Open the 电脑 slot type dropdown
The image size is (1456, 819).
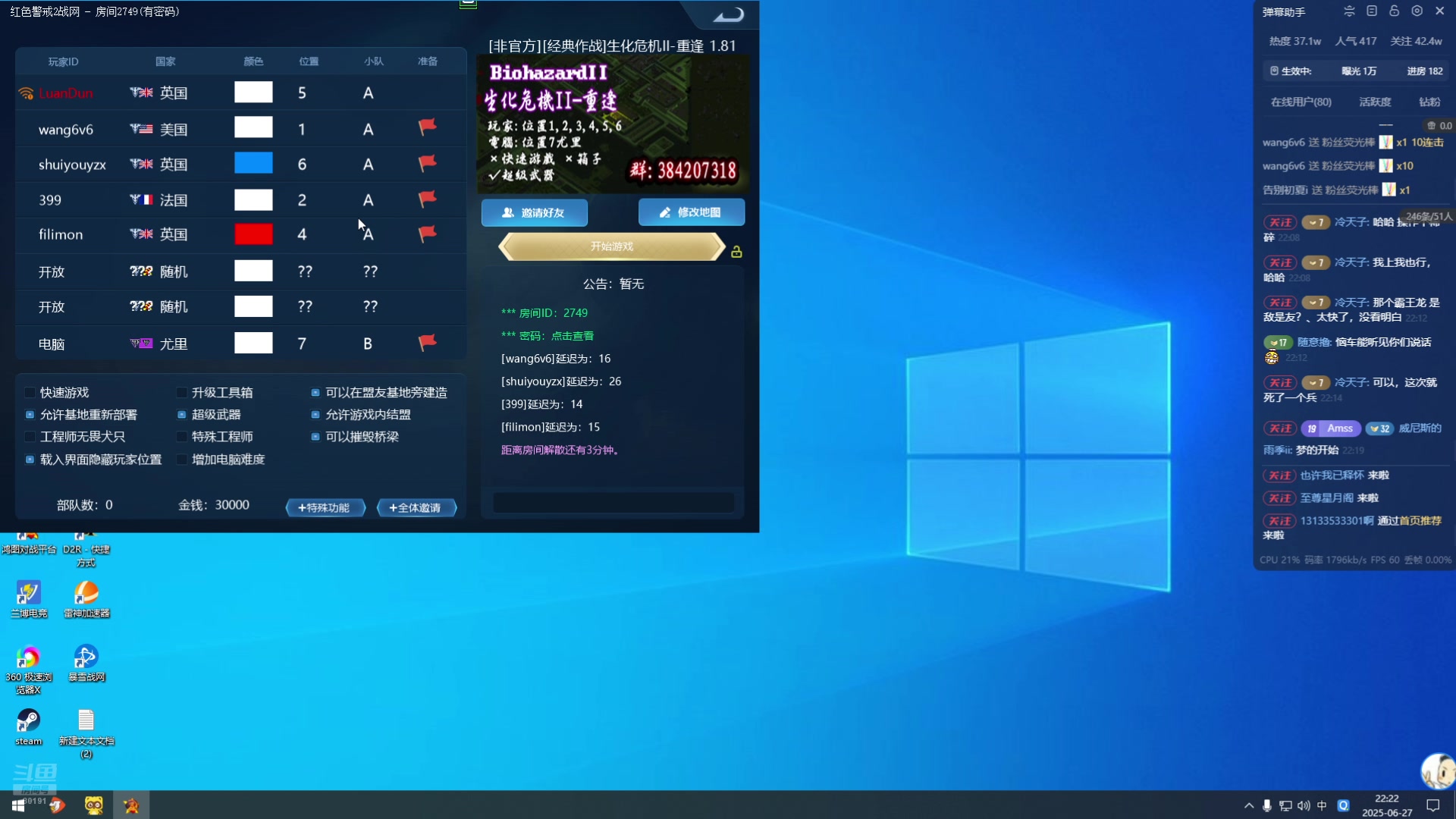(x=52, y=344)
